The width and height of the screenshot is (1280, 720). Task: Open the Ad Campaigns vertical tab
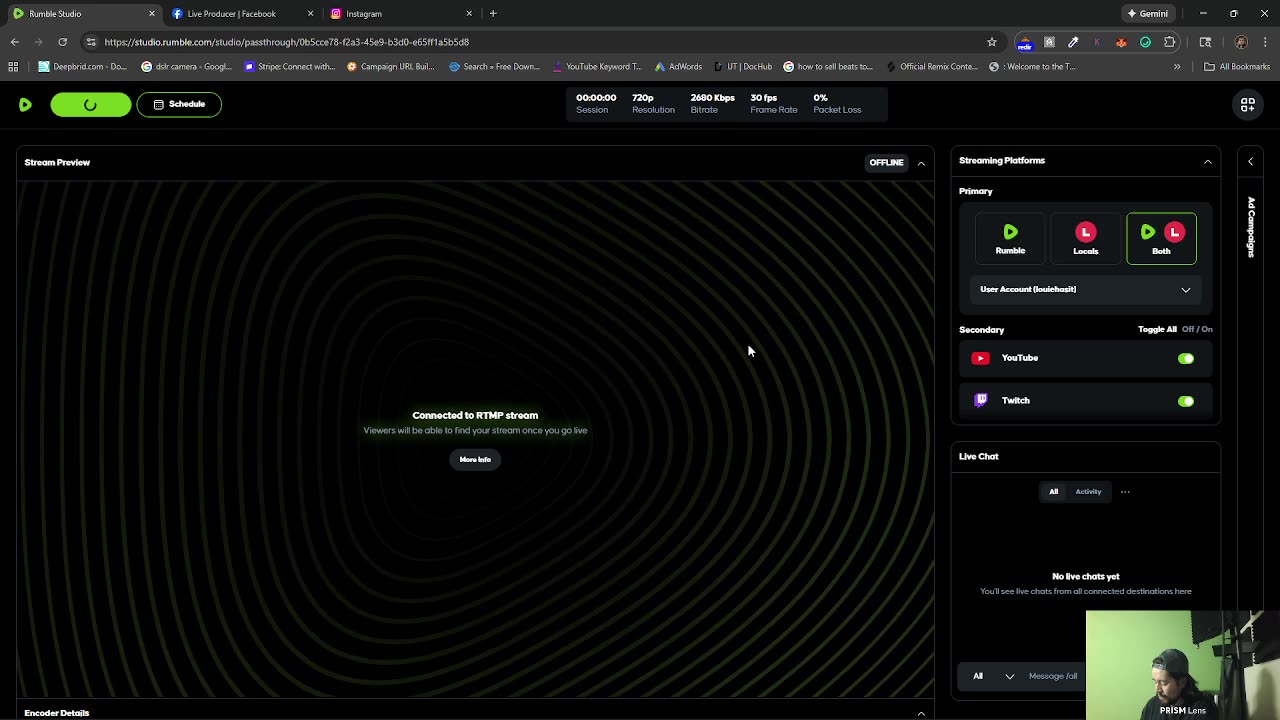point(1250,227)
